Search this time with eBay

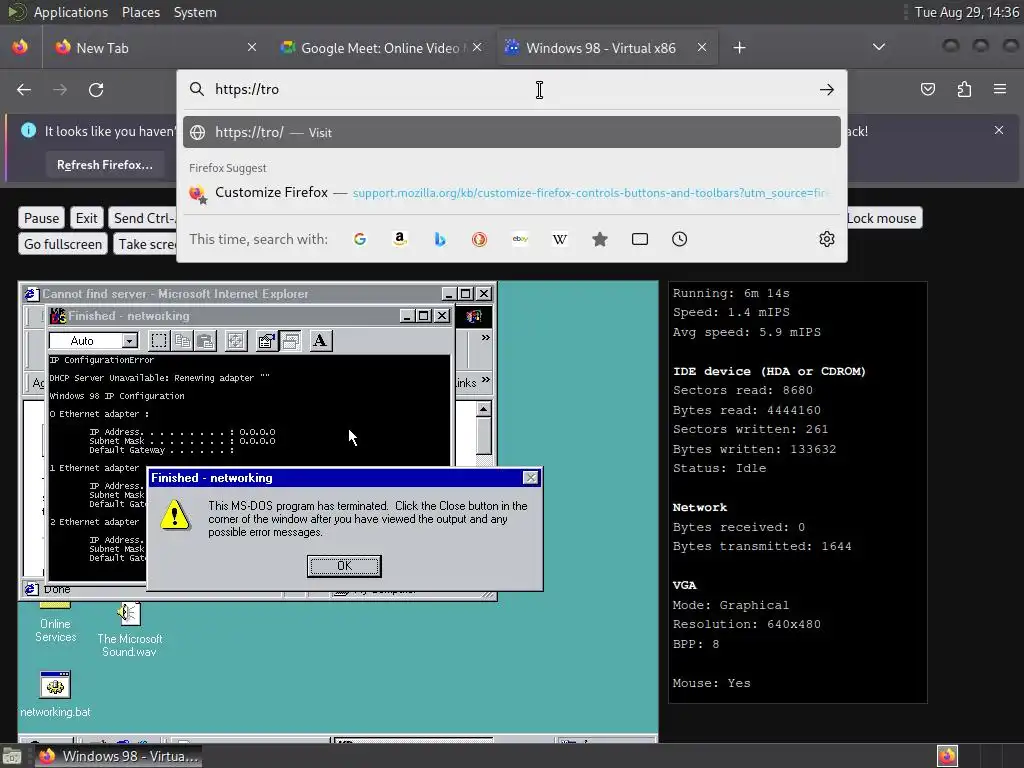coord(520,239)
